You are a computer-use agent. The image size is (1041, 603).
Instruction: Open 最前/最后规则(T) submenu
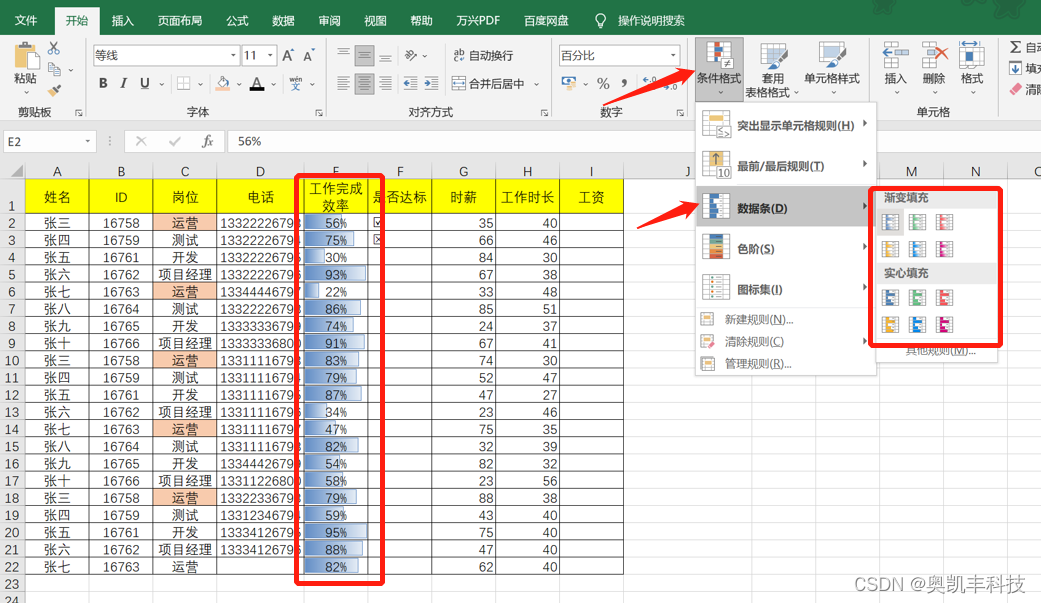tap(785, 165)
